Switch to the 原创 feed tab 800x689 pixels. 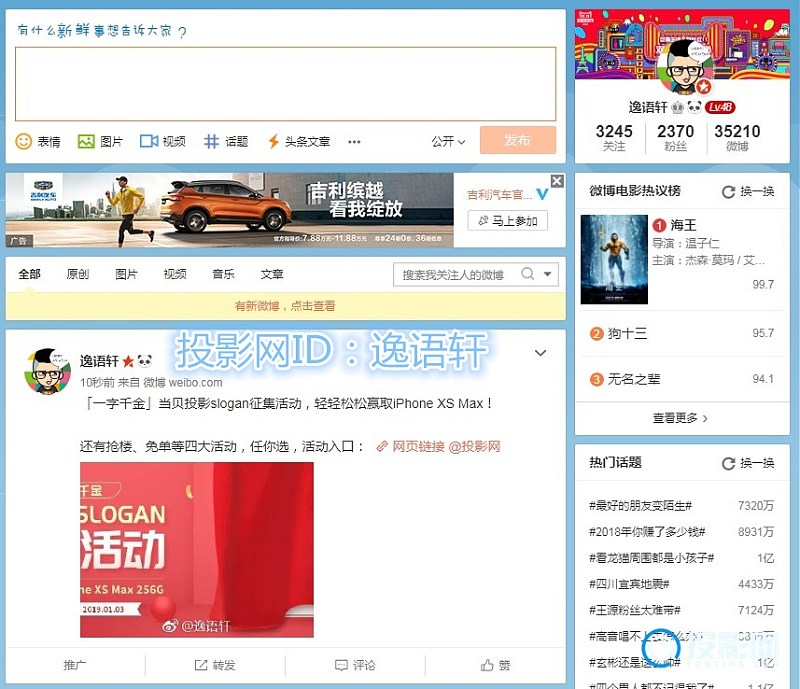(x=78, y=274)
